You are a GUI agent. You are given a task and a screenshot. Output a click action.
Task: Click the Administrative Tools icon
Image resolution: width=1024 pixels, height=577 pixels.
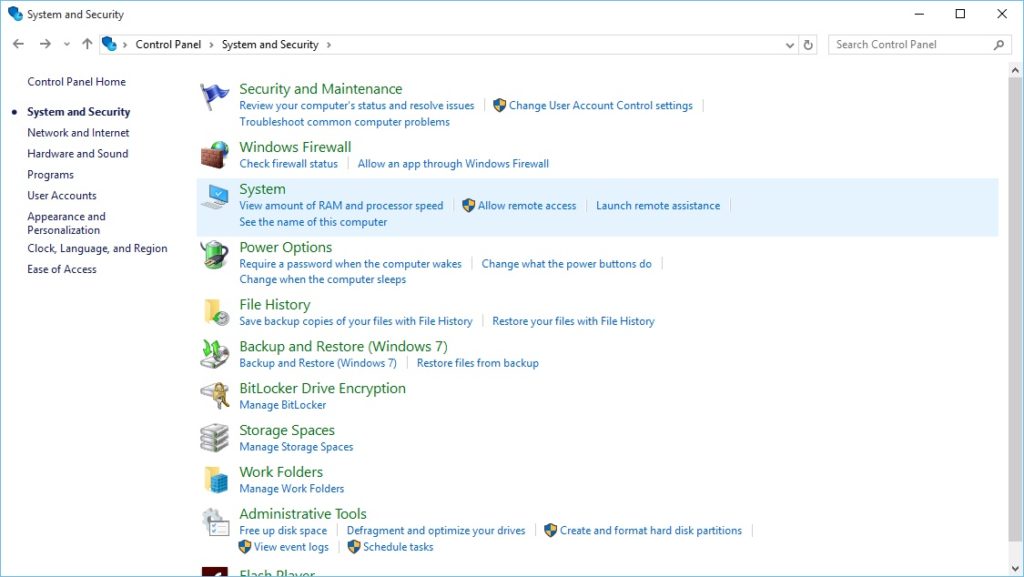pyautogui.click(x=214, y=522)
